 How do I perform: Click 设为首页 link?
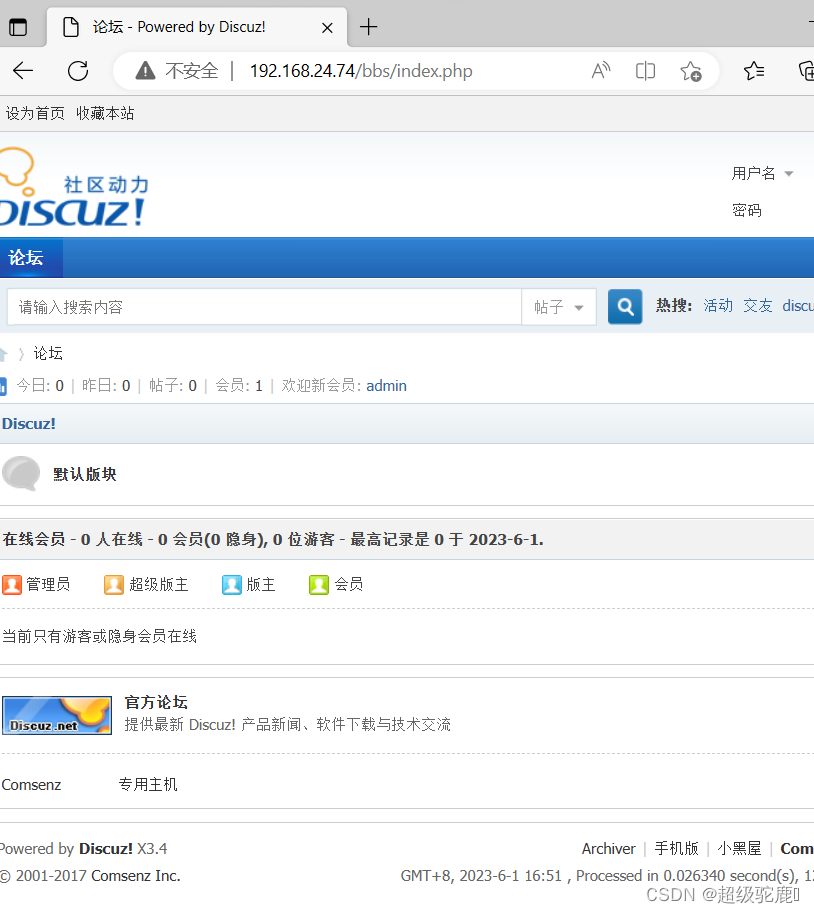point(35,113)
